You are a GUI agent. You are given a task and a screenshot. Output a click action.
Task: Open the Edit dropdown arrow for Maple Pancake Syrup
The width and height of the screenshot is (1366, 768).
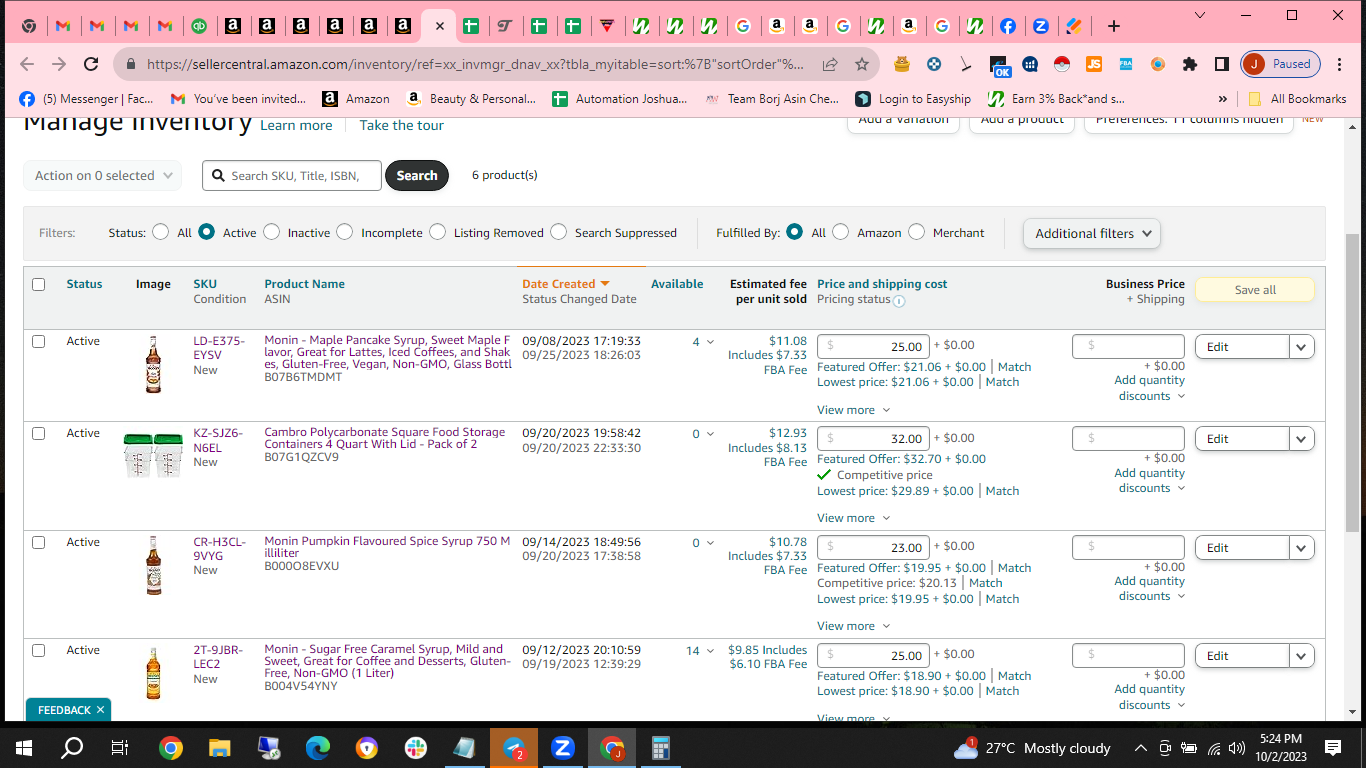tap(1301, 347)
